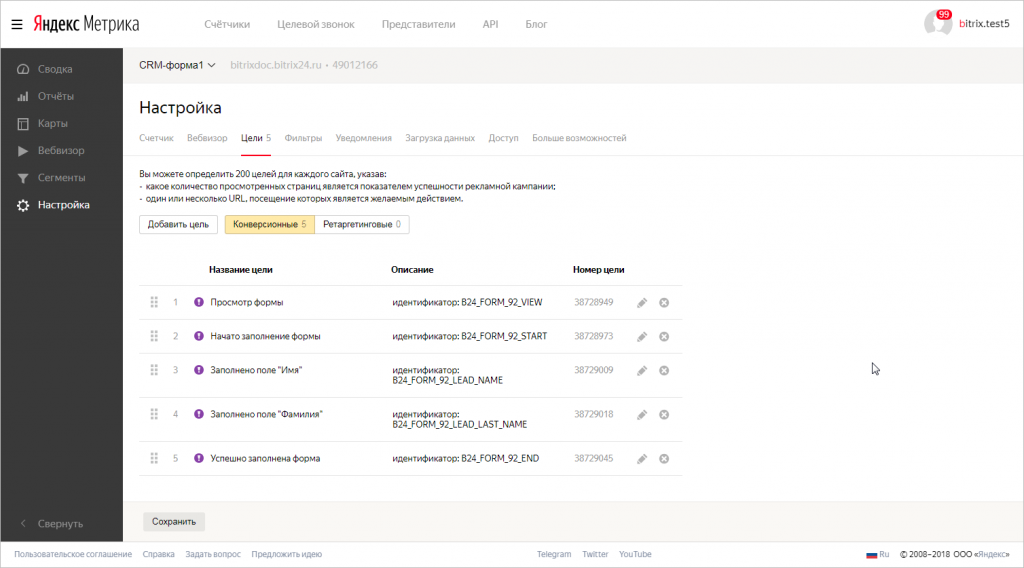Screen dimensions: 1024x568
Task: Go to Целевой звонок in top navigation
Action: point(315,24)
